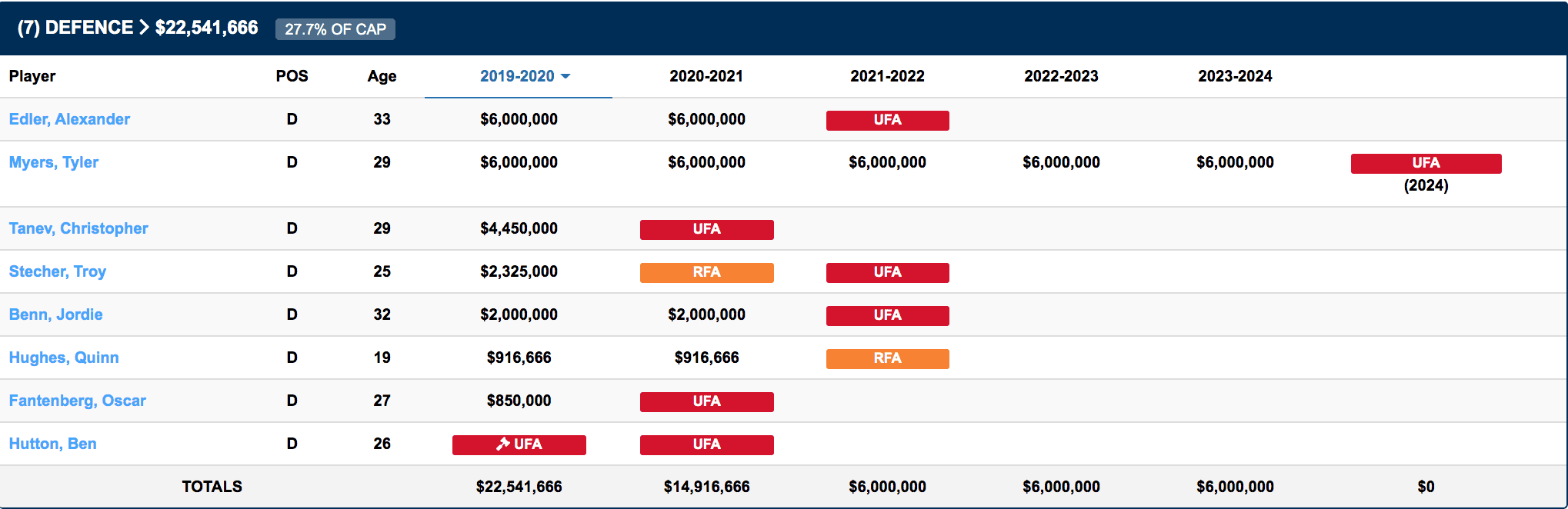Expand the Defence section header
The image size is (1568, 509).
pos(138,28)
